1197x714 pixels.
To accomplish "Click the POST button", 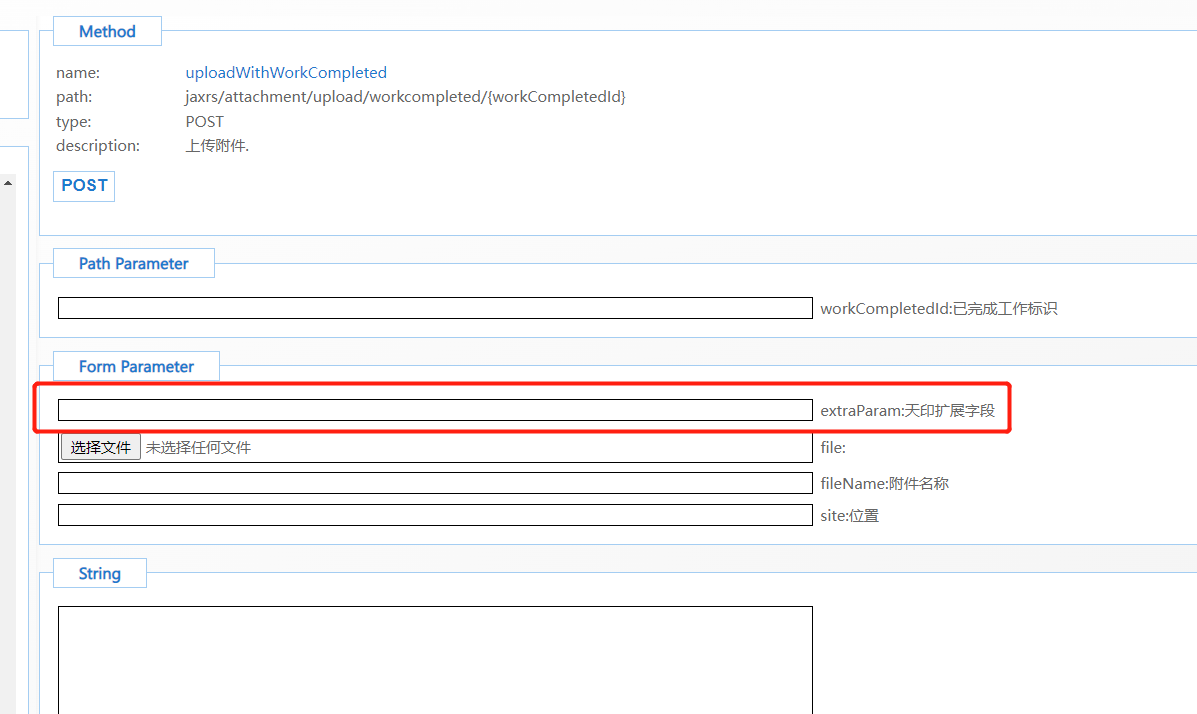I will (84, 186).
